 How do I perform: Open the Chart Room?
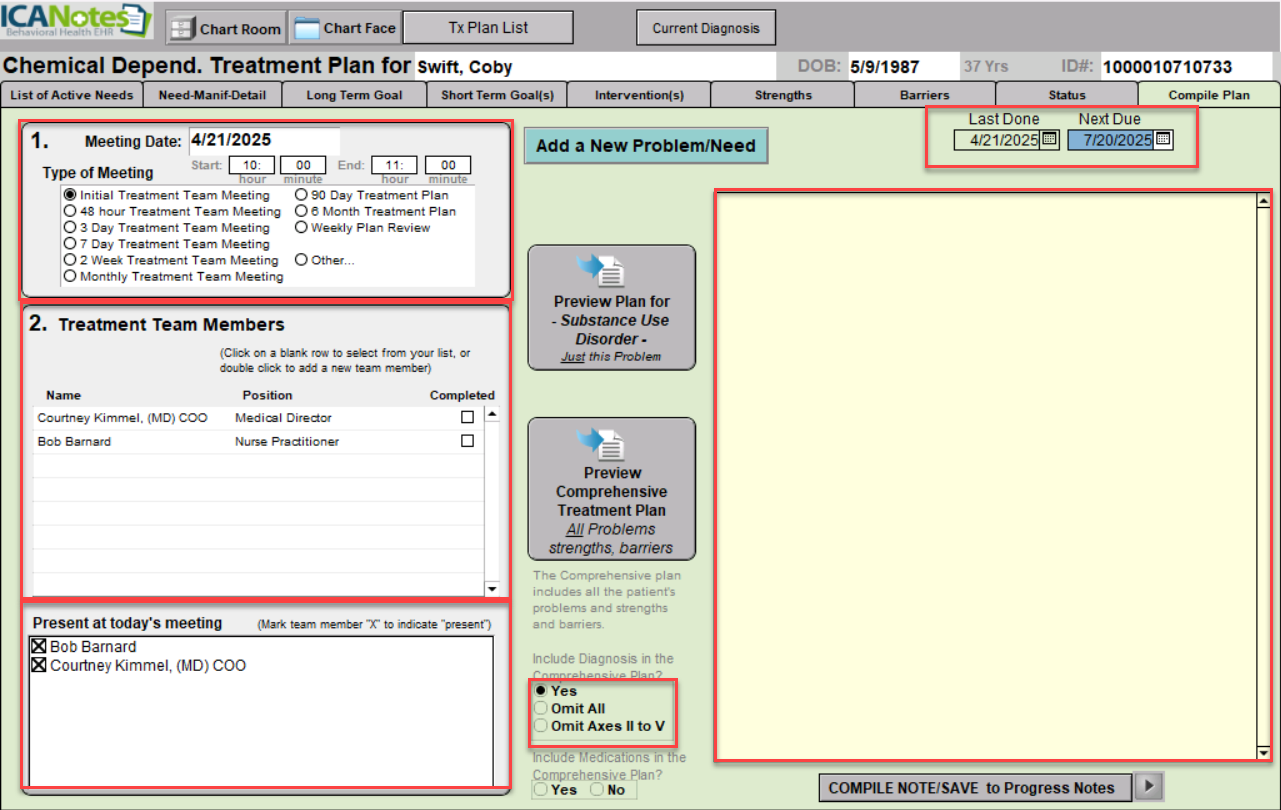tap(226, 28)
